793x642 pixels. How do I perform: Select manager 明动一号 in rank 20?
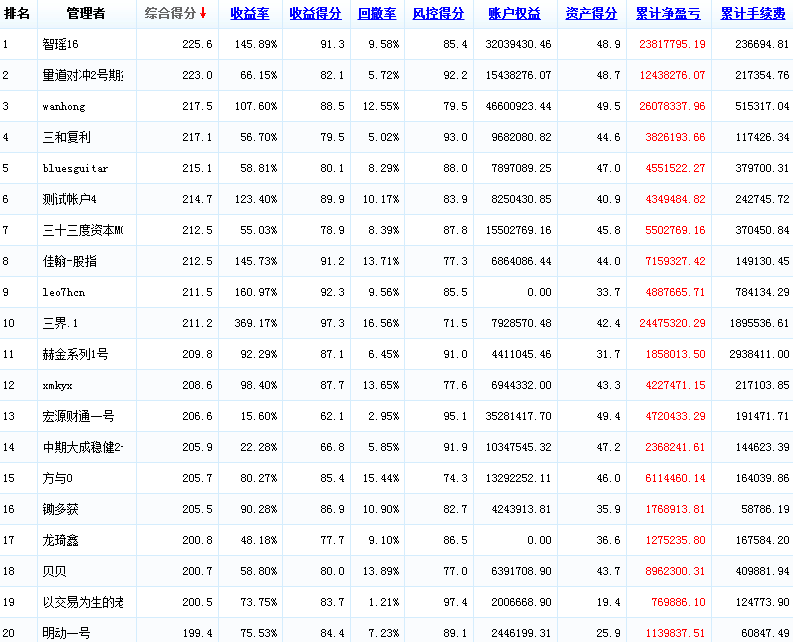(67, 633)
